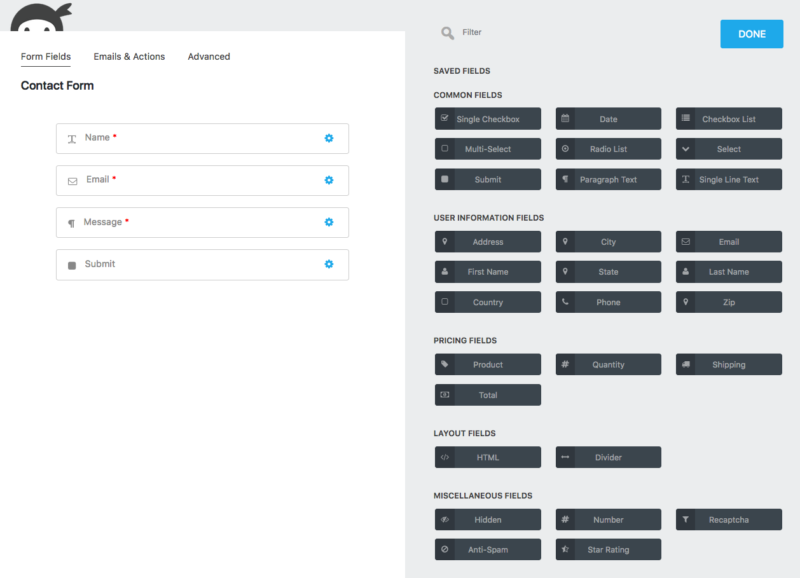Viewport: 800px width, 578px height.
Task: Add the Country field
Action: pyautogui.click(x=488, y=302)
